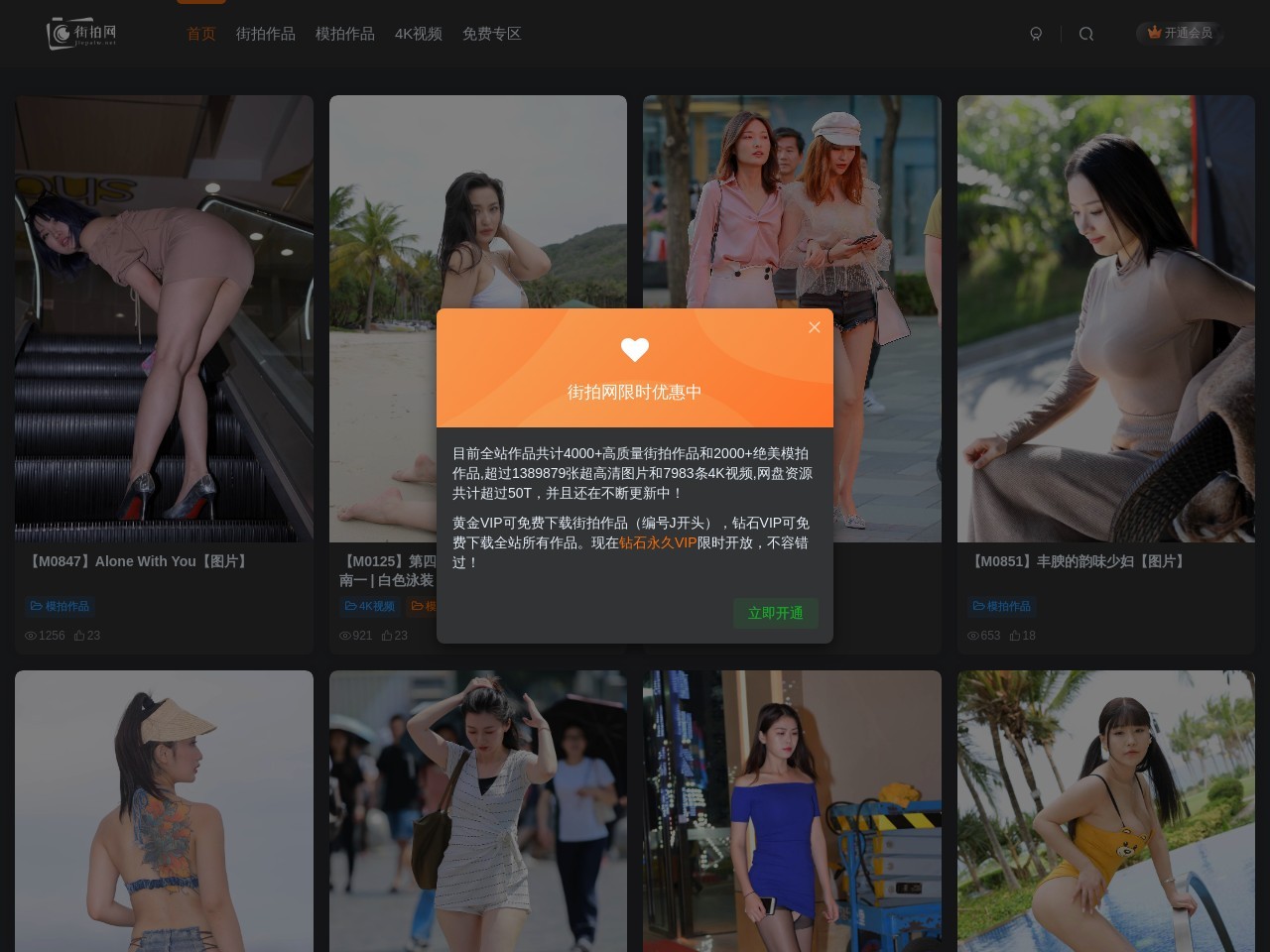
Task: Close the promotional popup dialog
Action: [x=815, y=327]
